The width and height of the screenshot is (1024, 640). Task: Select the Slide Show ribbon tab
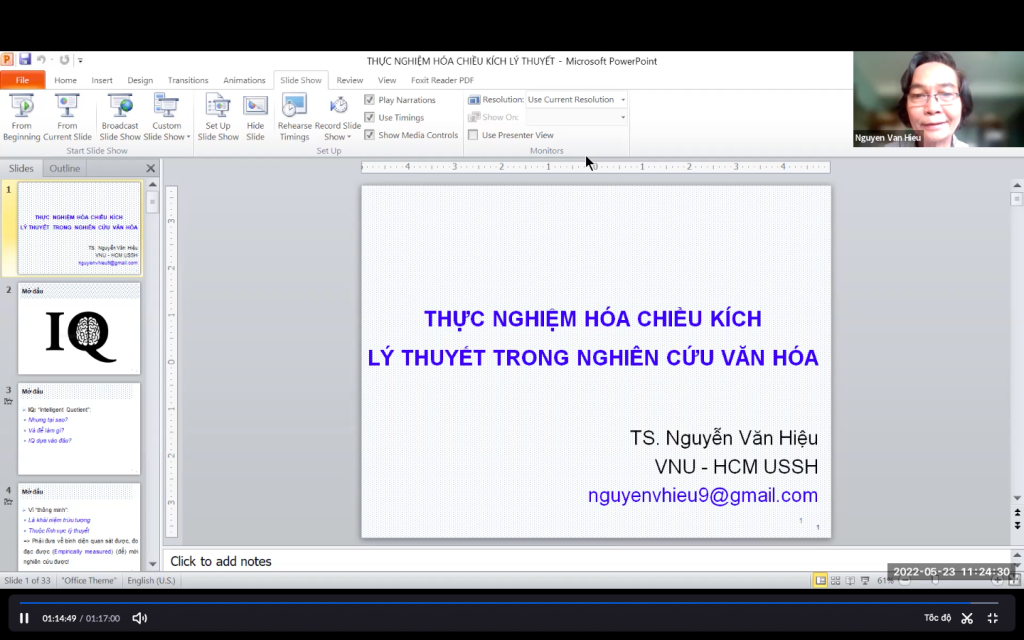301,80
